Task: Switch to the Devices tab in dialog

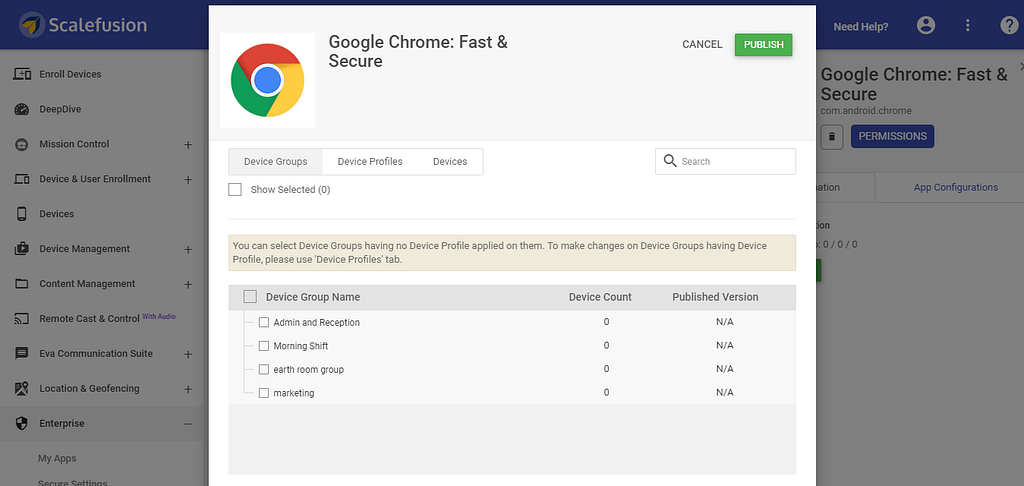Action: coord(450,161)
